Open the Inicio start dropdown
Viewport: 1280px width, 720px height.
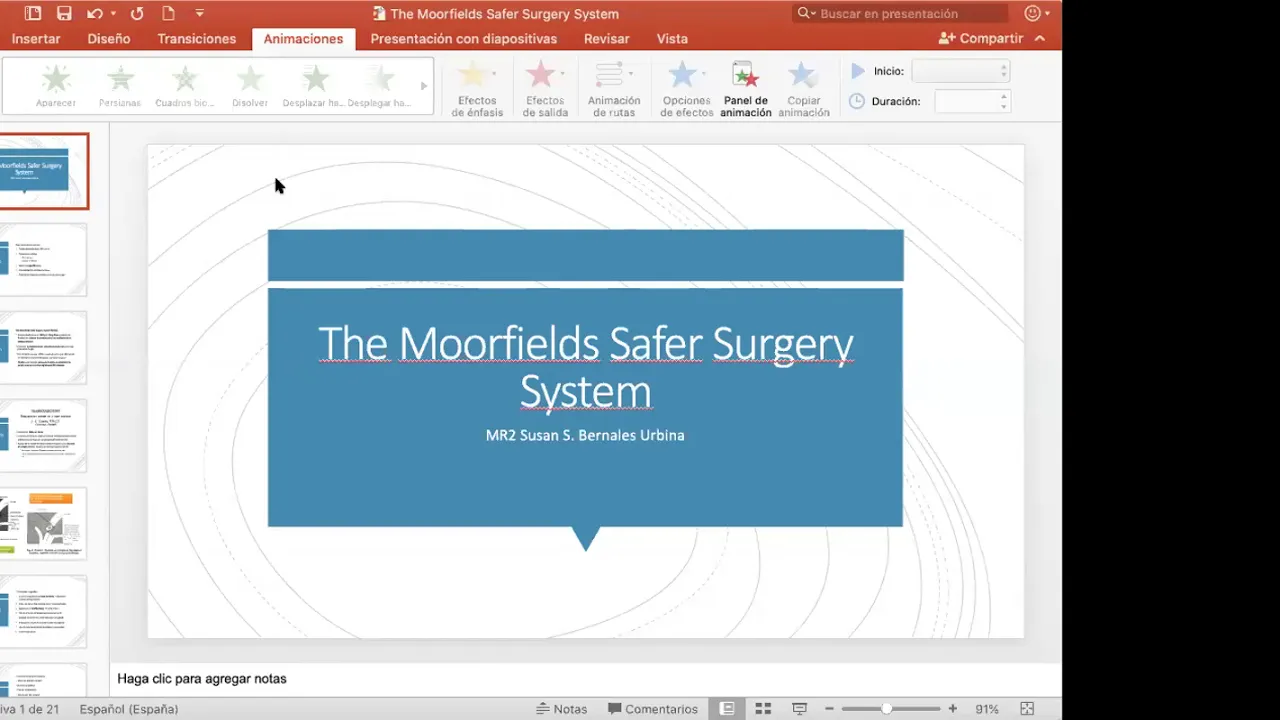click(961, 71)
